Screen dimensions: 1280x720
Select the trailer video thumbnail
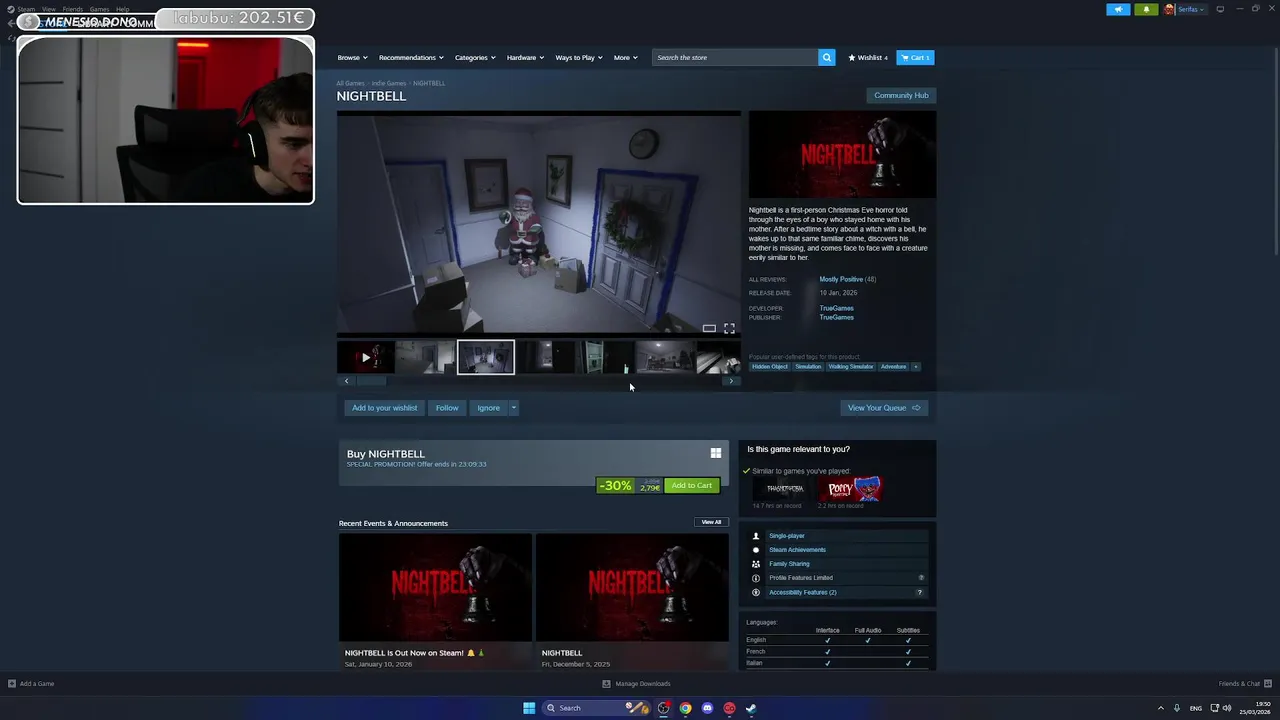[x=365, y=357]
